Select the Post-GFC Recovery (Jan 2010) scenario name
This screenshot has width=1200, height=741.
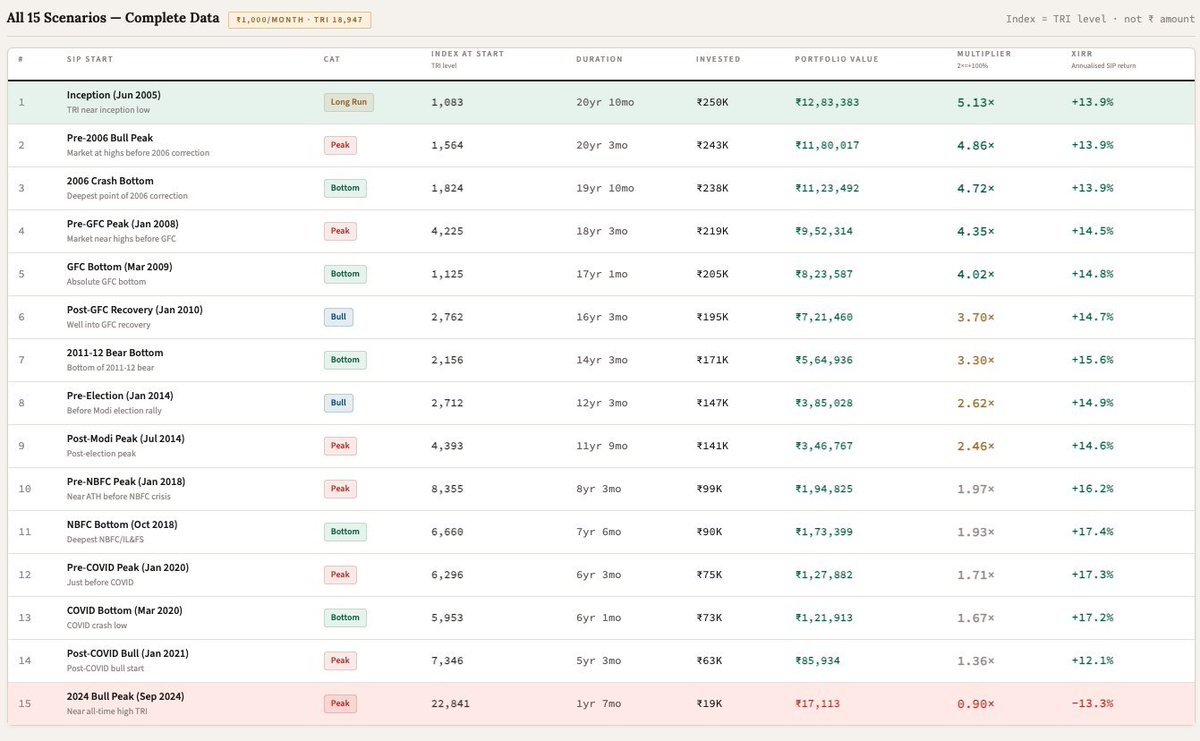[x=134, y=310]
